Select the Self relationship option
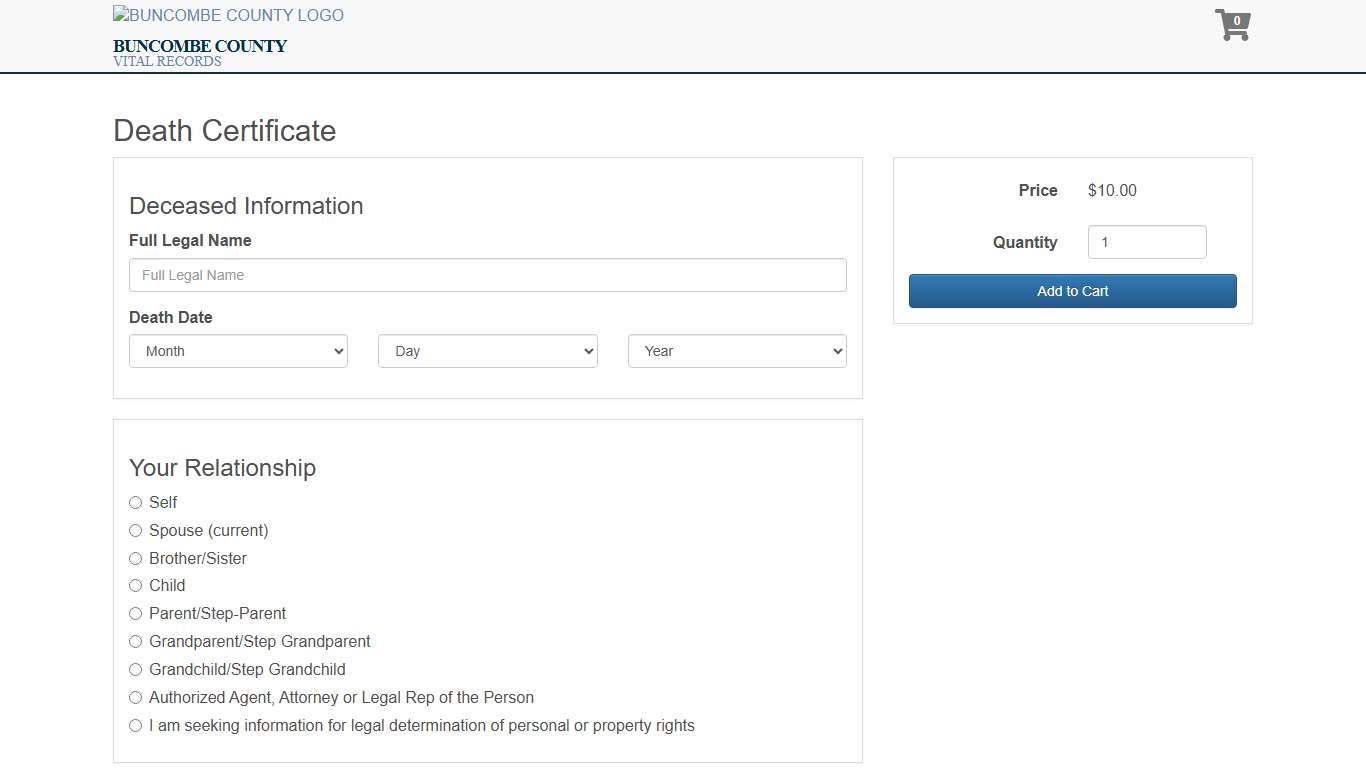The width and height of the screenshot is (1366, 768). tap(136, 503)
